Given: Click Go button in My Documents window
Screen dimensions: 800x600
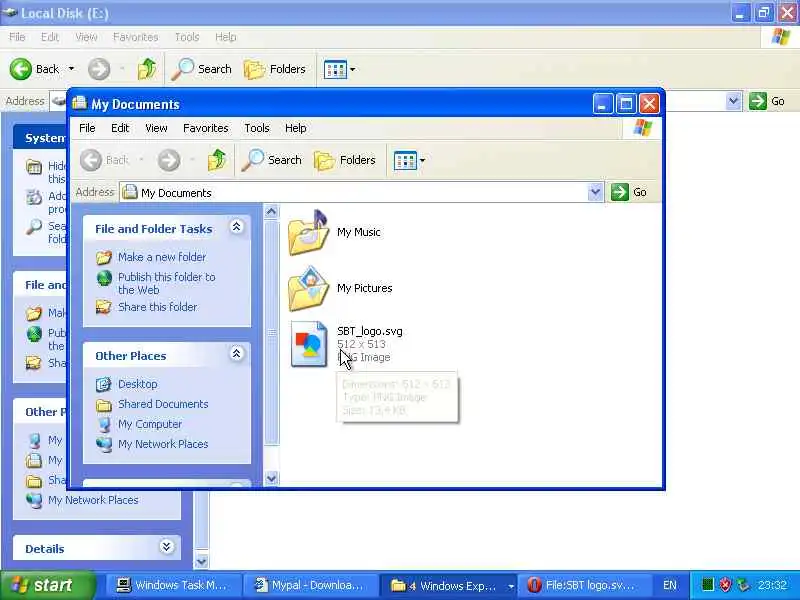Looking at the screenshot, I should 629,192.
